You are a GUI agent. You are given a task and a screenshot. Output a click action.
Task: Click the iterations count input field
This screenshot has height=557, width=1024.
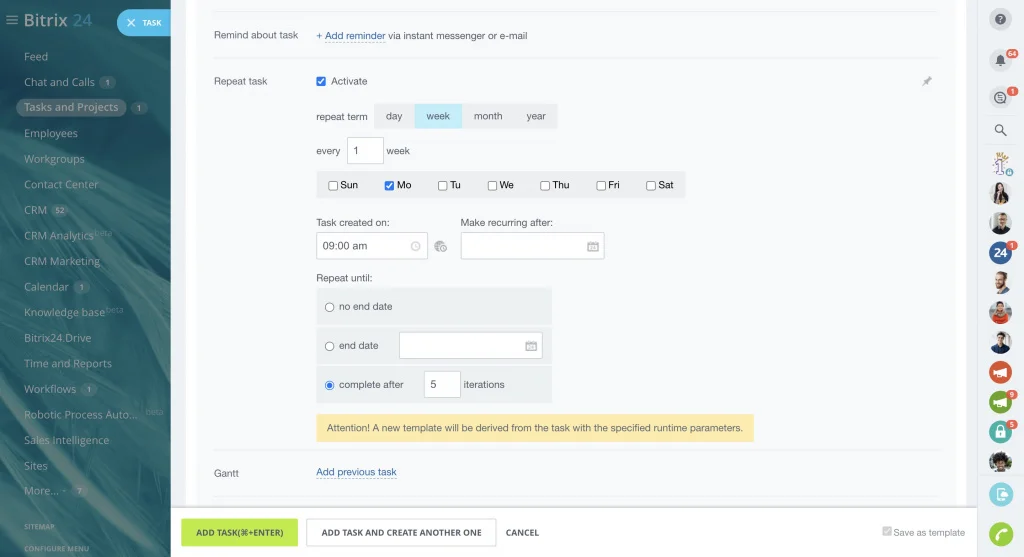coord(441,384)
